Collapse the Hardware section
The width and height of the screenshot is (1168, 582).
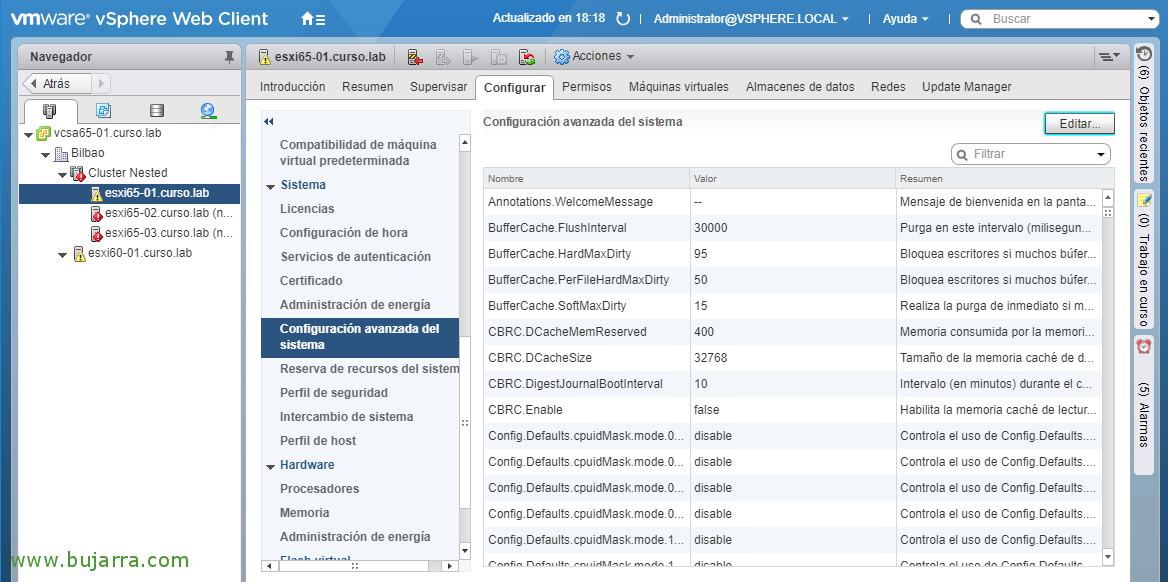click(270, 466)
